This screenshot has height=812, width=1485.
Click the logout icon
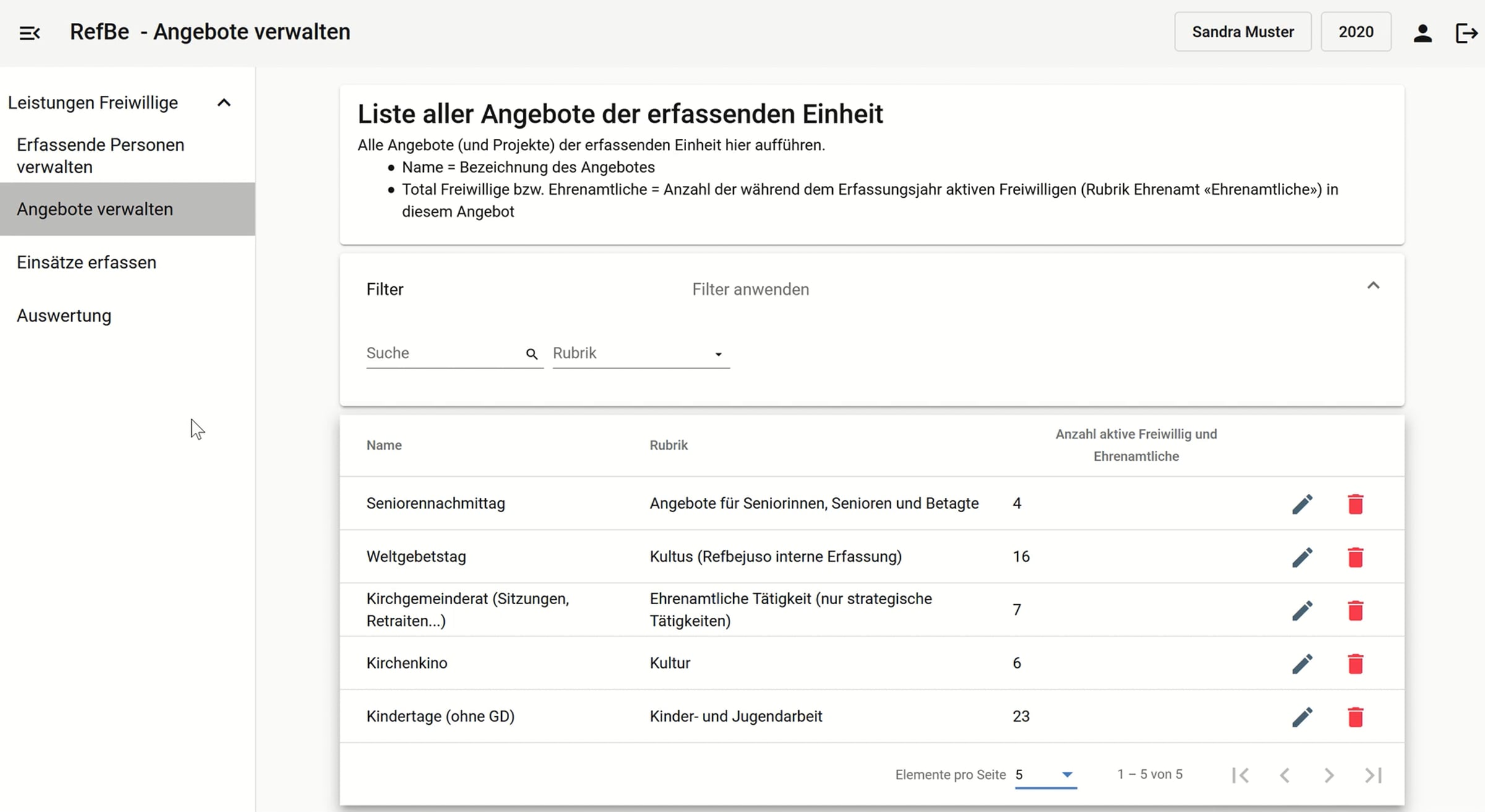pyautogui.click(x=1467, y=33)
